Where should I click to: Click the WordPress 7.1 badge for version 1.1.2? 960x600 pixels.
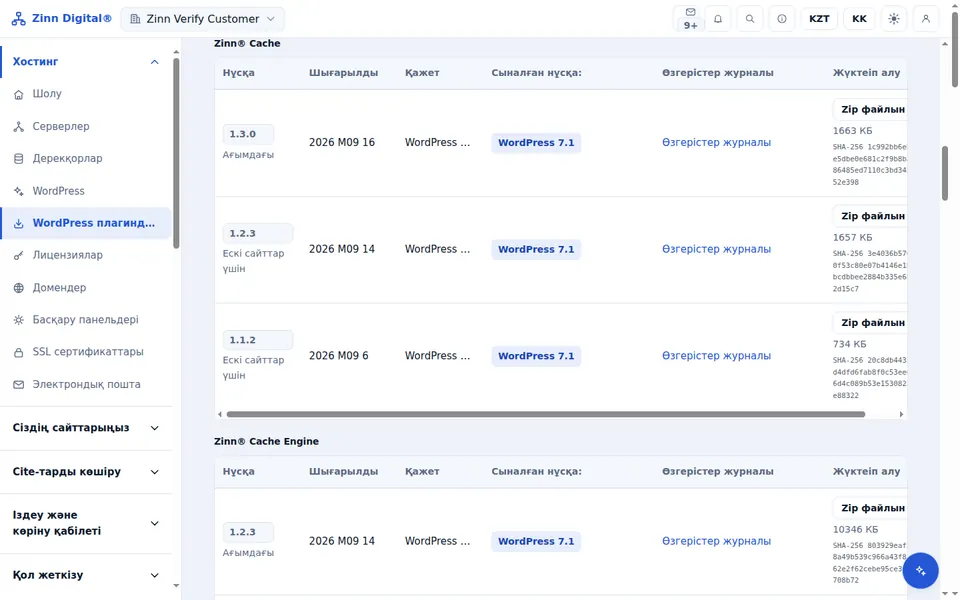[536, 356]
